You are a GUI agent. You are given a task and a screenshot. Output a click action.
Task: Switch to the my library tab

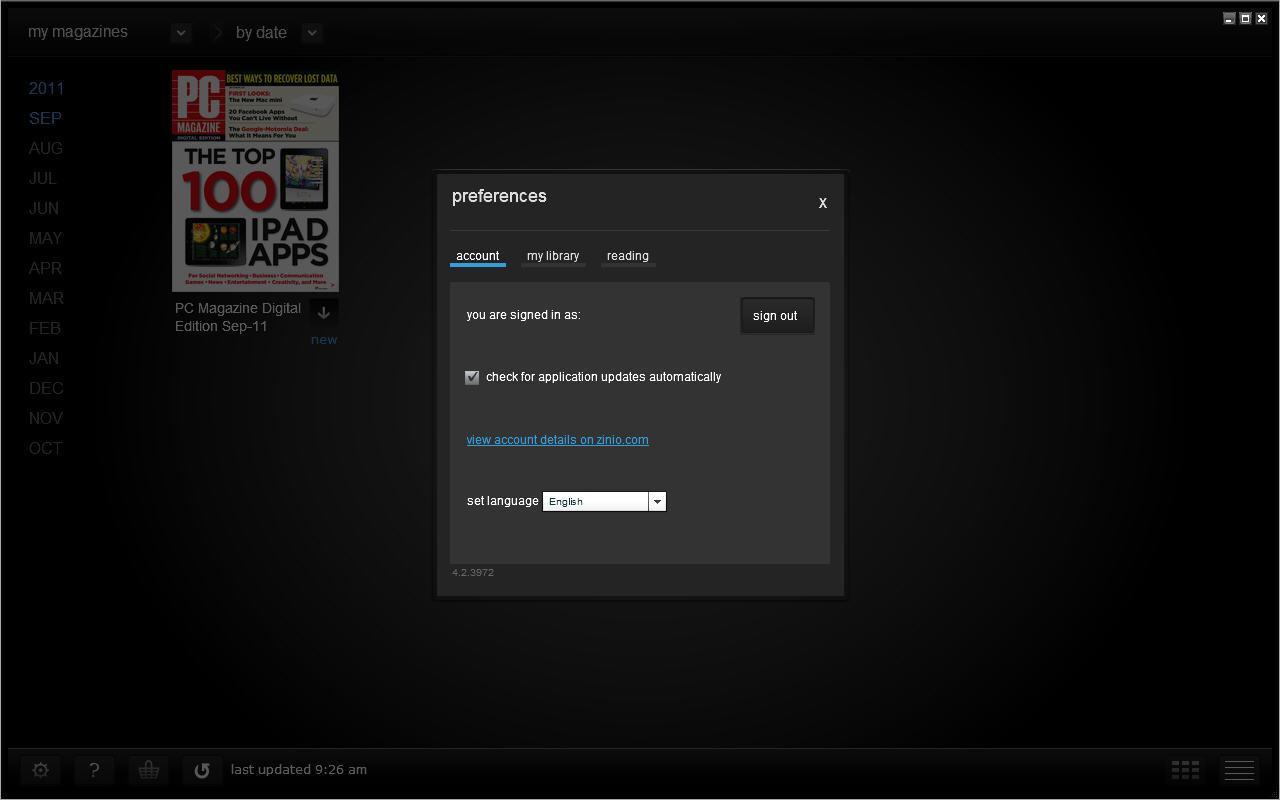tap(553, 256)
